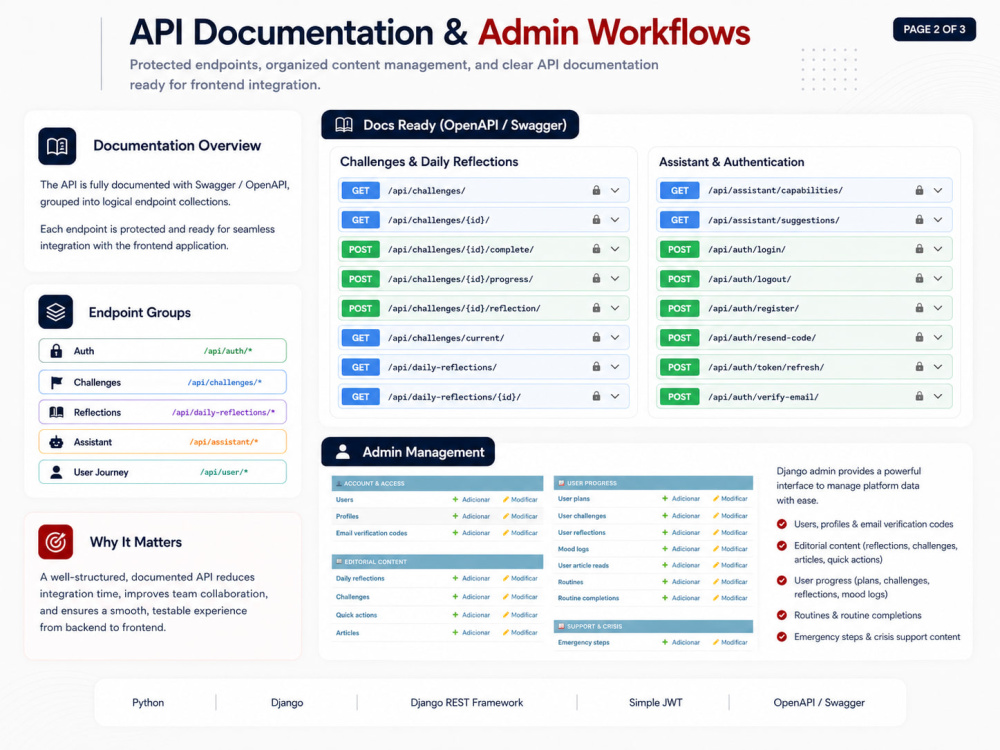Expand the /api/auth/resend-code/ chevron

[938, 337]
